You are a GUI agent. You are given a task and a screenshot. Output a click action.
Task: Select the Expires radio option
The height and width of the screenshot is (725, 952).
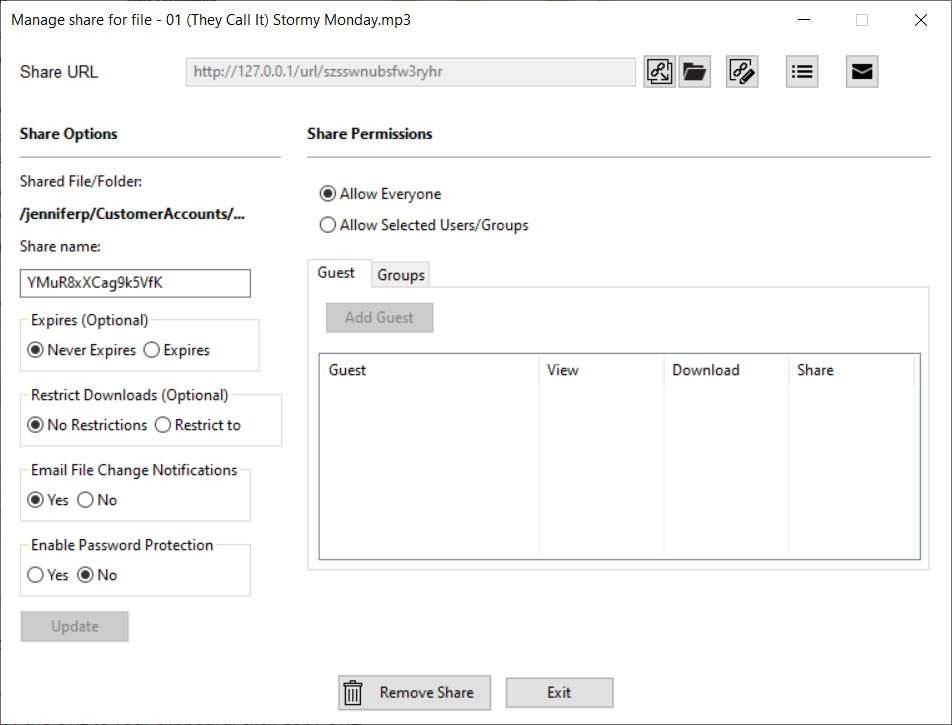coord(152,350)
